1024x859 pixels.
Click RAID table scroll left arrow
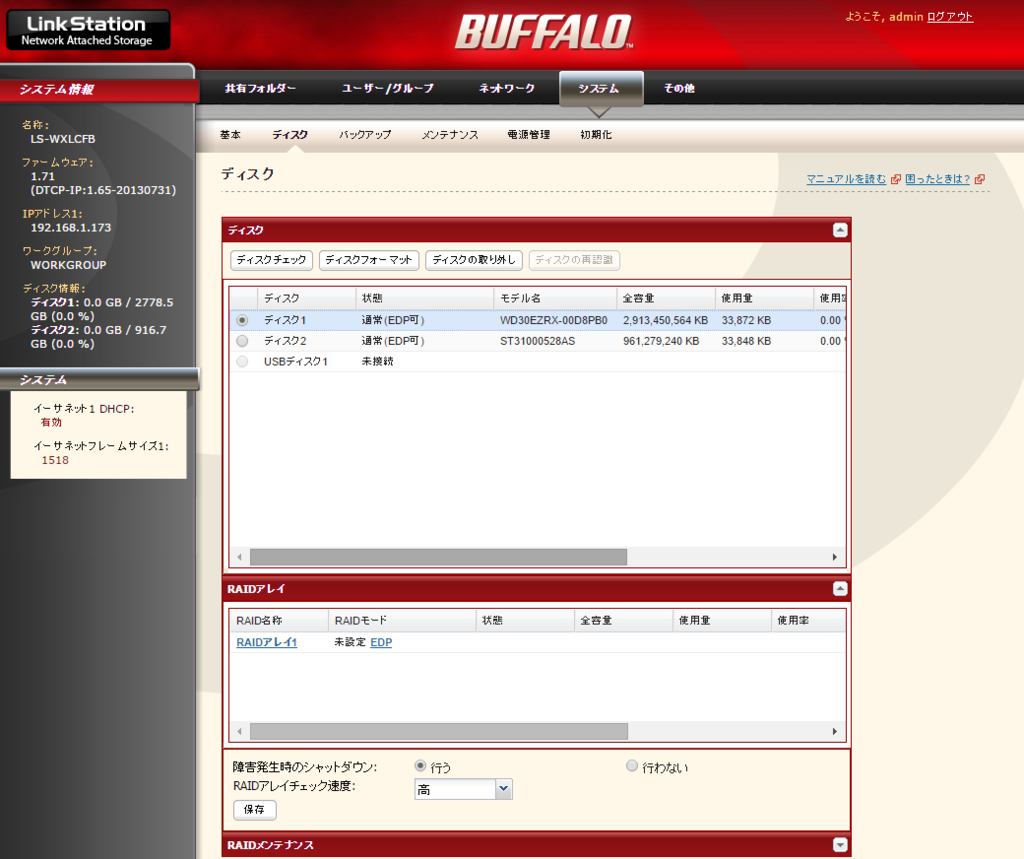[x=240, y=731]
